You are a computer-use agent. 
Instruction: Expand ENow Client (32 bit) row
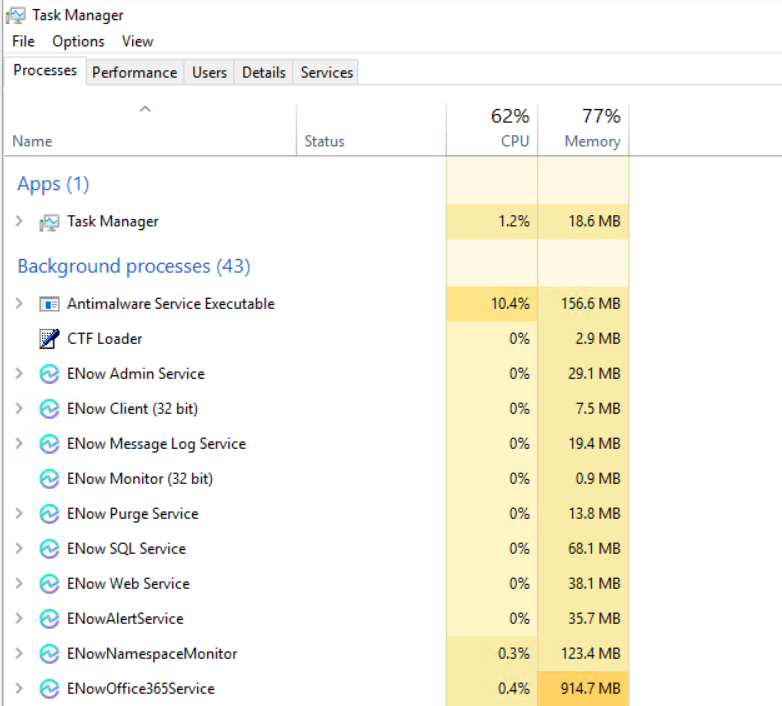point(19,408)
